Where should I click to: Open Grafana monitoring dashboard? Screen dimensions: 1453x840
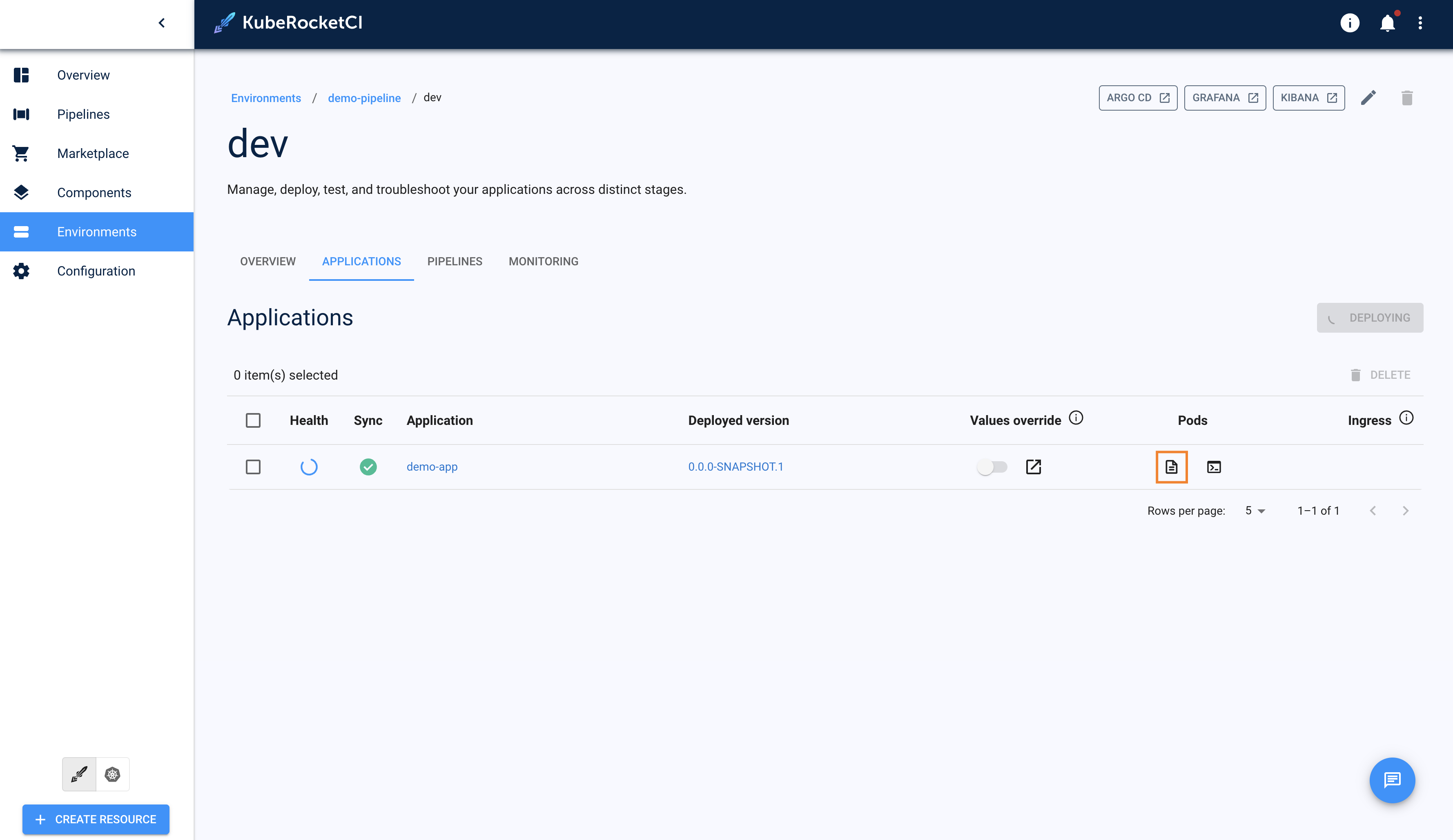pyautogui.click(x=1223, y=97)
